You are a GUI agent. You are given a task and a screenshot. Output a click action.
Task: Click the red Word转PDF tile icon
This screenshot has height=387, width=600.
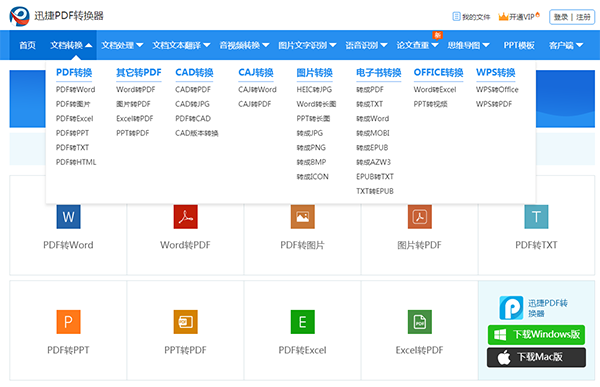coord(186,217)
